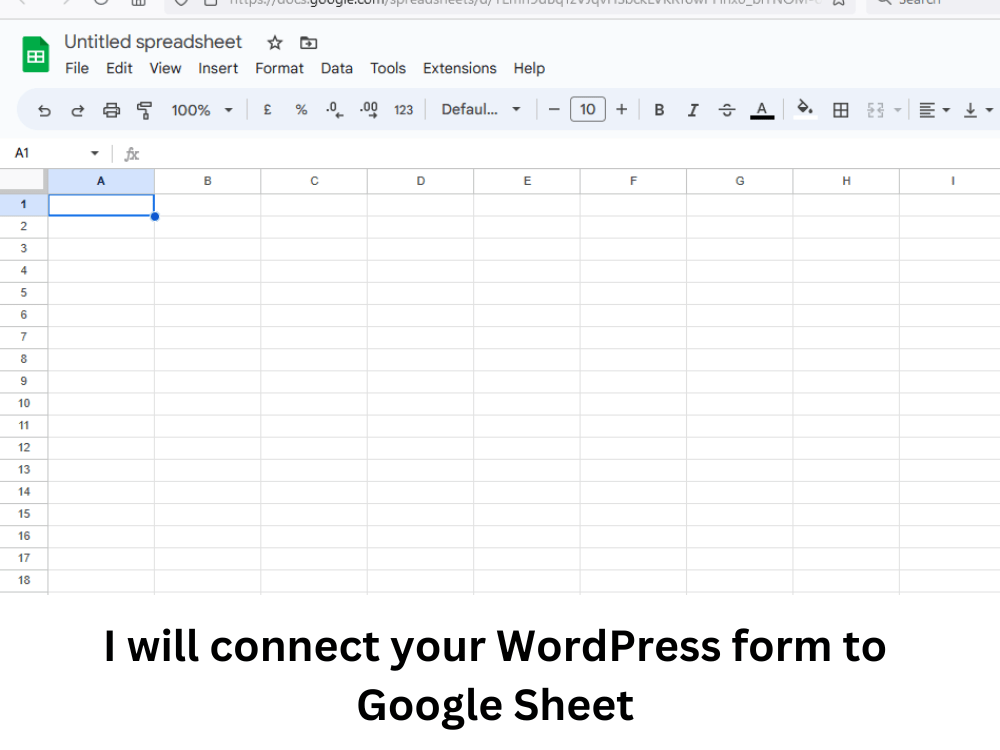Select row 18 header
Viewport: 1000px width, 750px height.
24,580
